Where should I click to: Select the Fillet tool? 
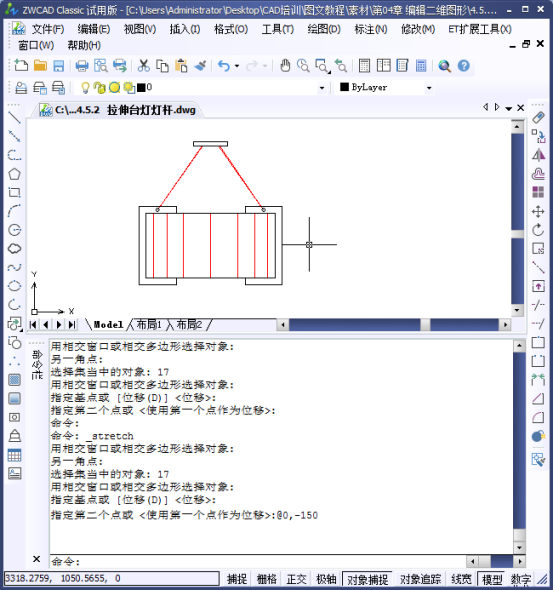[x=538, y=417]
